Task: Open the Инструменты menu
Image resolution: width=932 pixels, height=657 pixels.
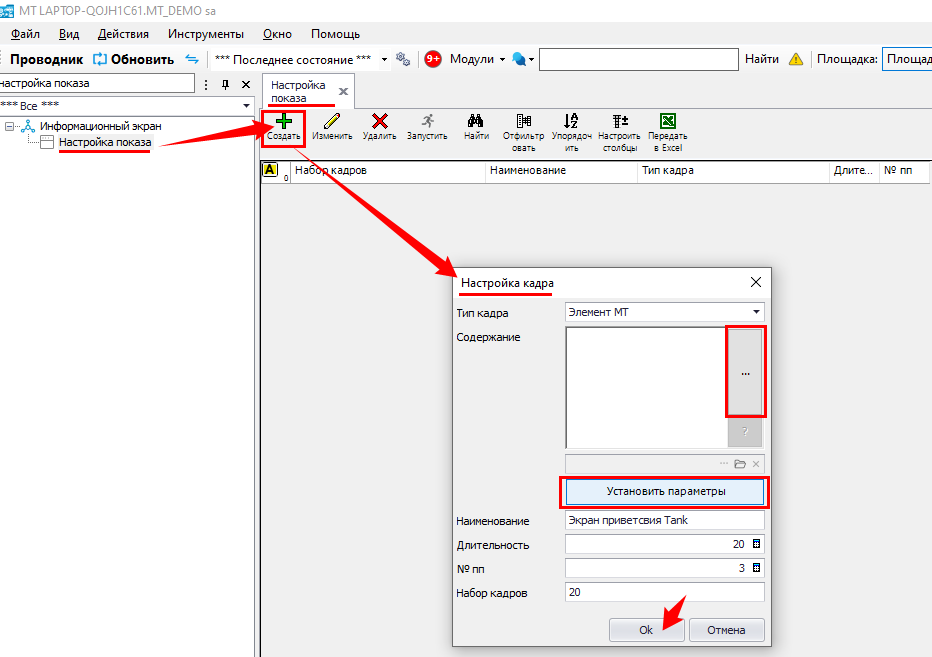Action: [205, 33]
